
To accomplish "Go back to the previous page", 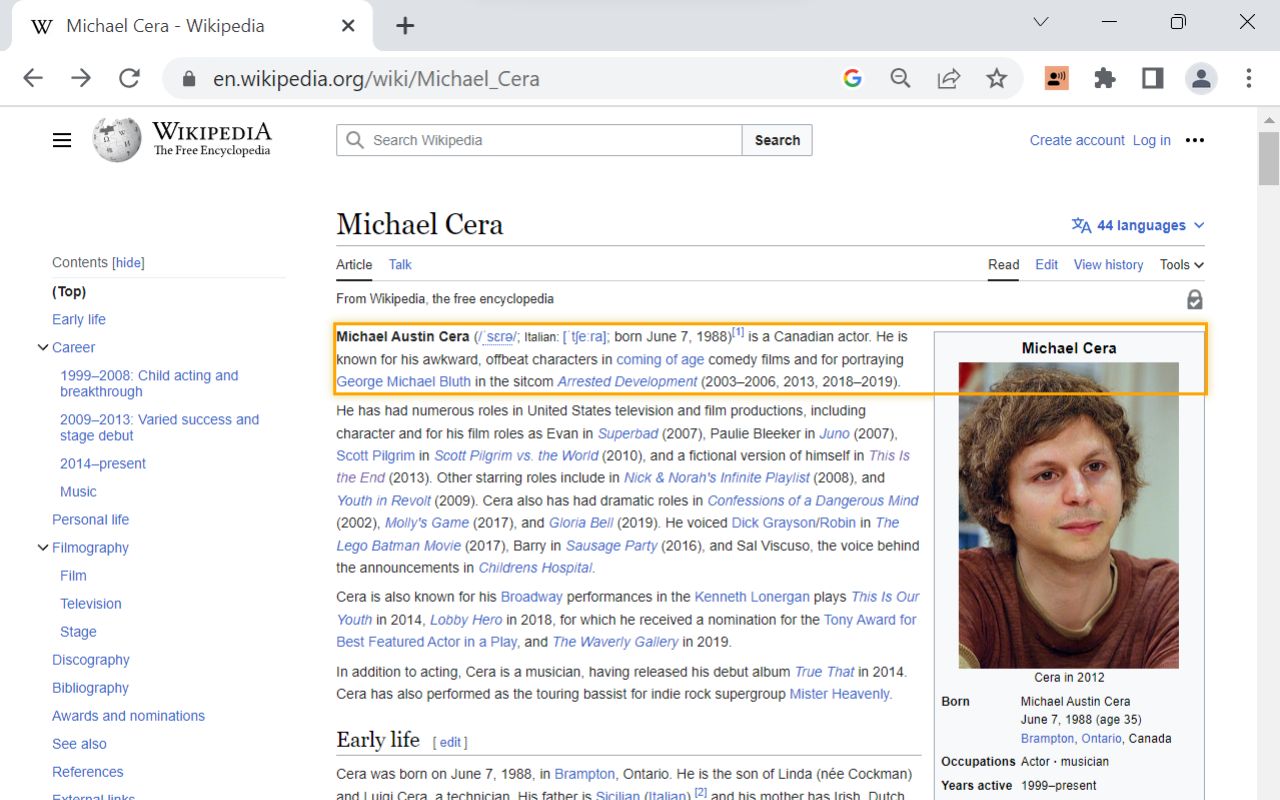I will click(x=33, y=78).
